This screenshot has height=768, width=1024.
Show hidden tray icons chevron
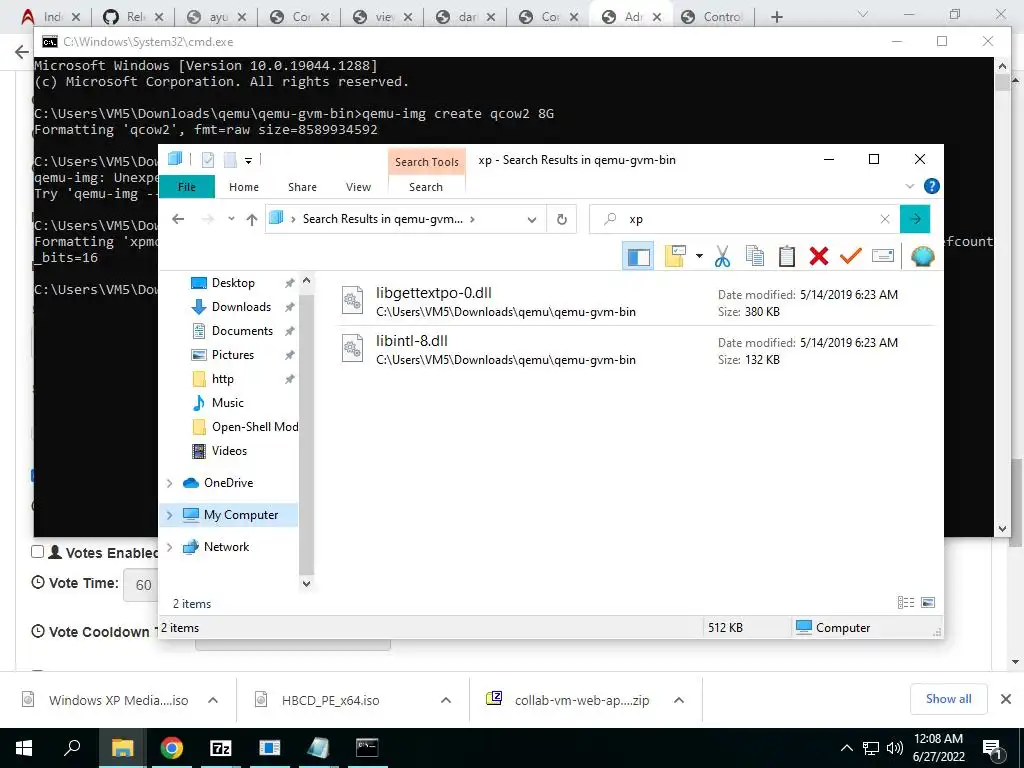click(846, 748)
